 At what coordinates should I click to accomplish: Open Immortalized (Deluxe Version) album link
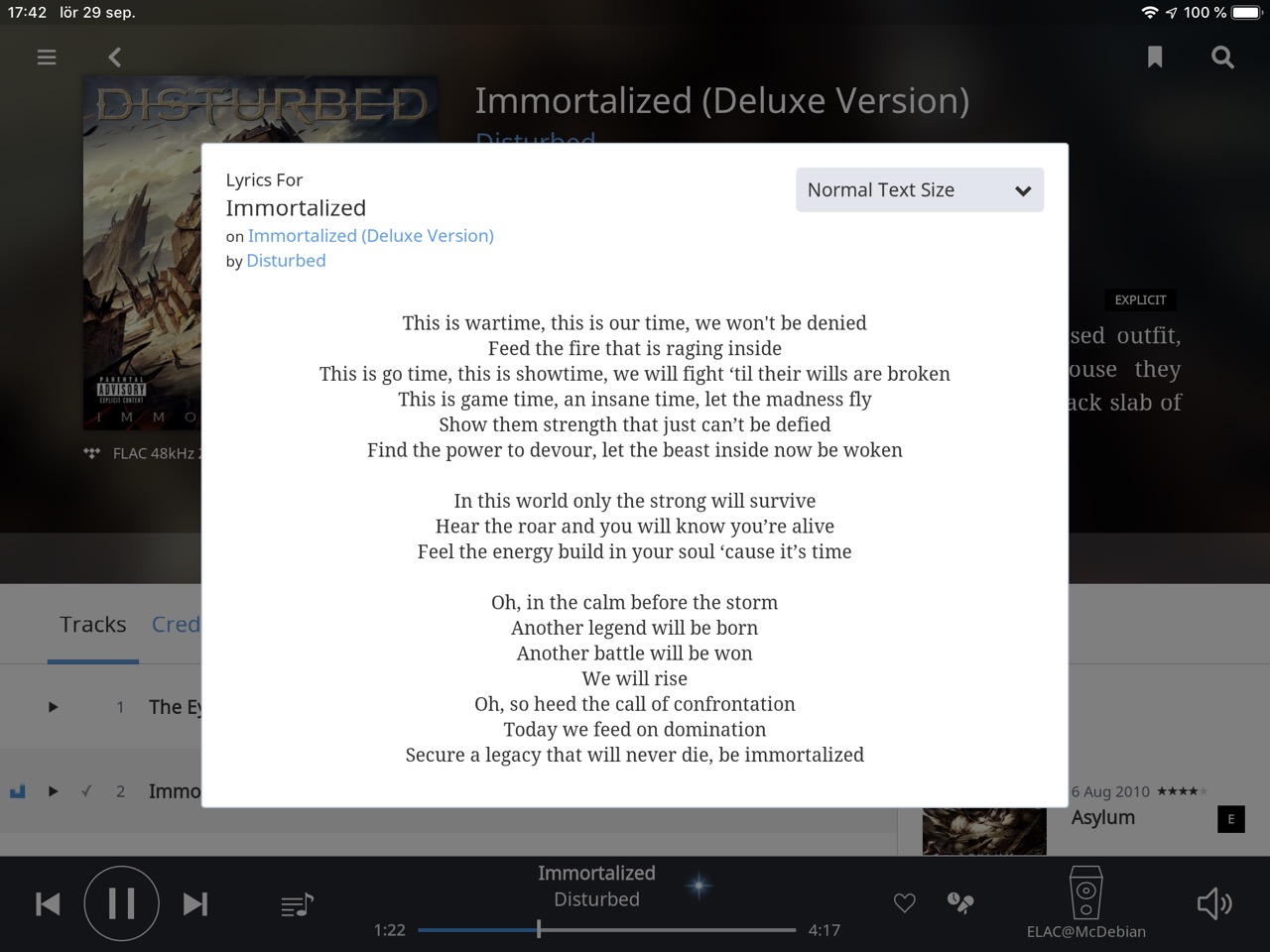371,236
